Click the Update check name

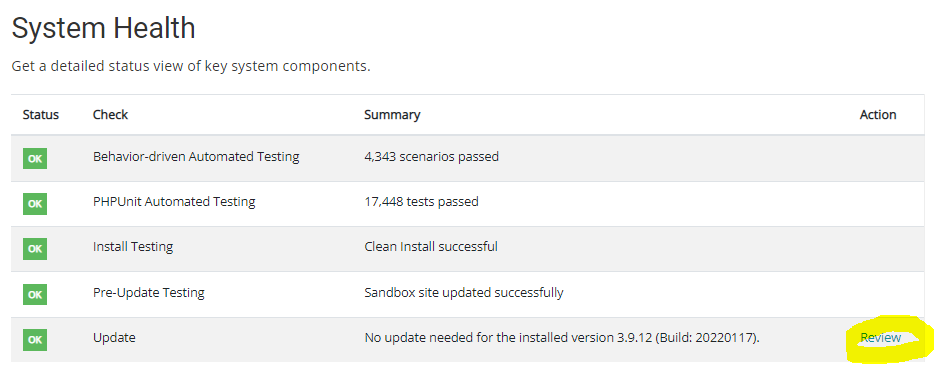[114, 338]
